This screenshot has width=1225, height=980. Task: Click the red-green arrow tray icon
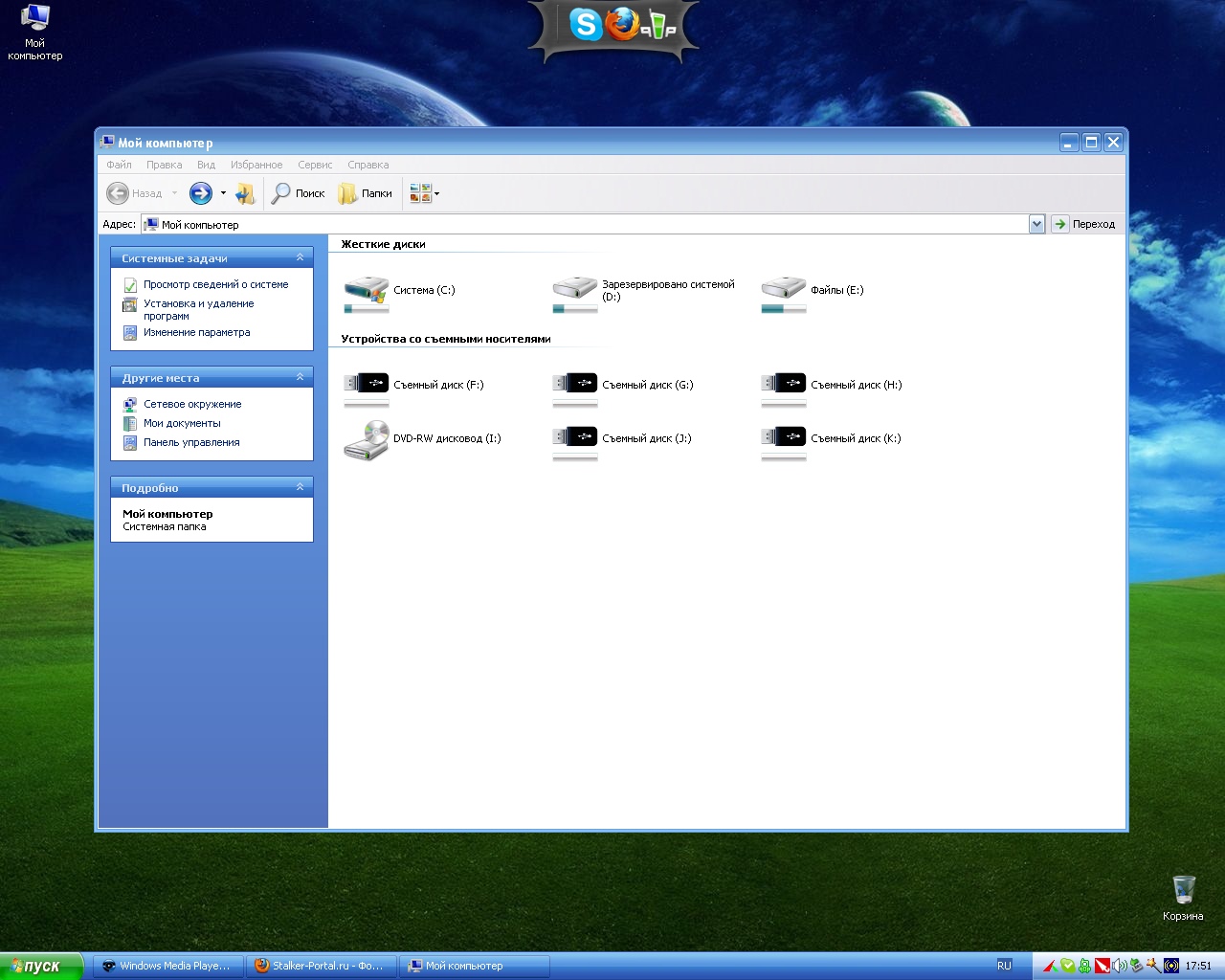pos(1050,966)
